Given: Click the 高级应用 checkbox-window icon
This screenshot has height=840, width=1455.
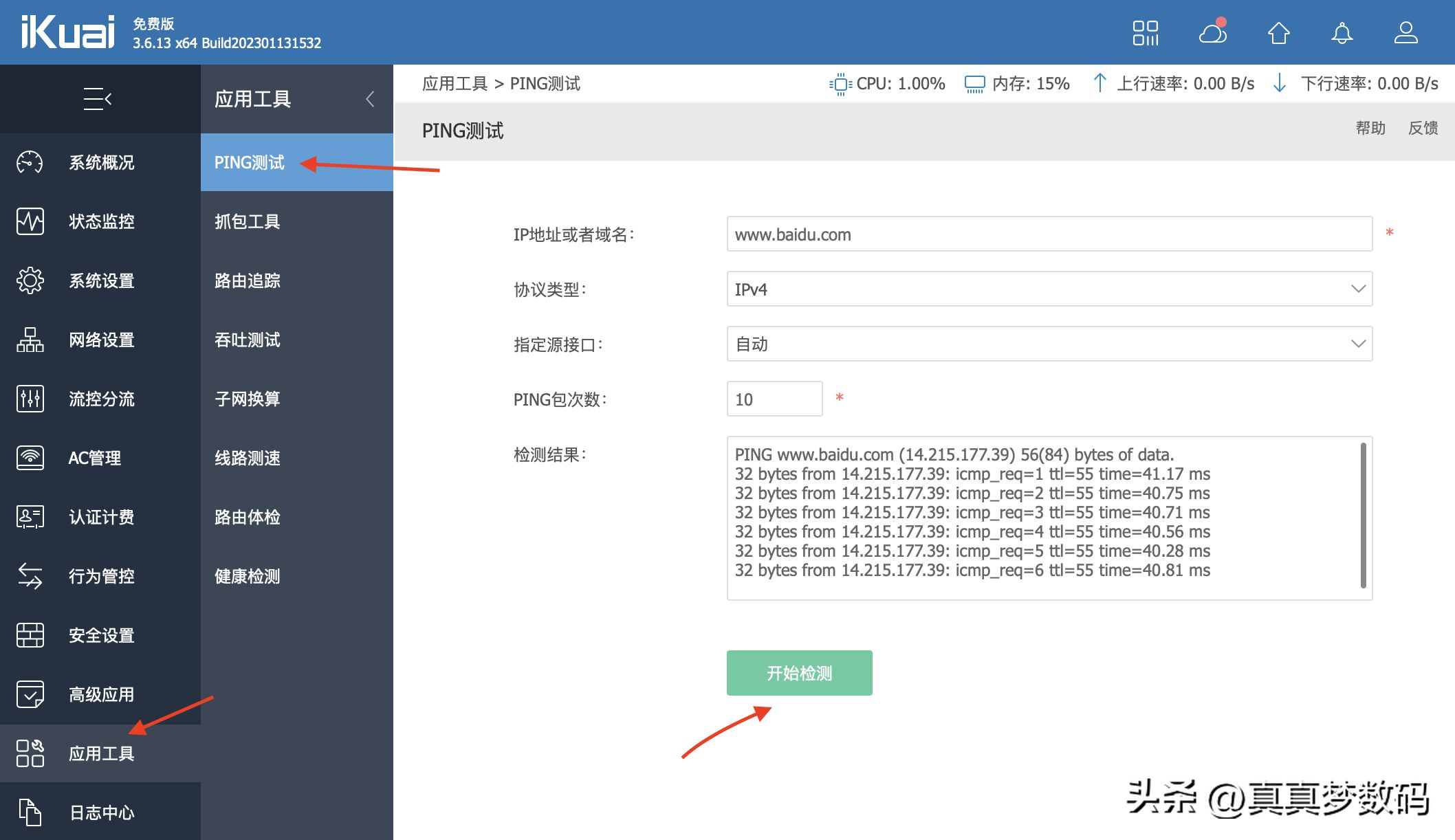Looking at the screenshot, I should [x=30, y=694].
